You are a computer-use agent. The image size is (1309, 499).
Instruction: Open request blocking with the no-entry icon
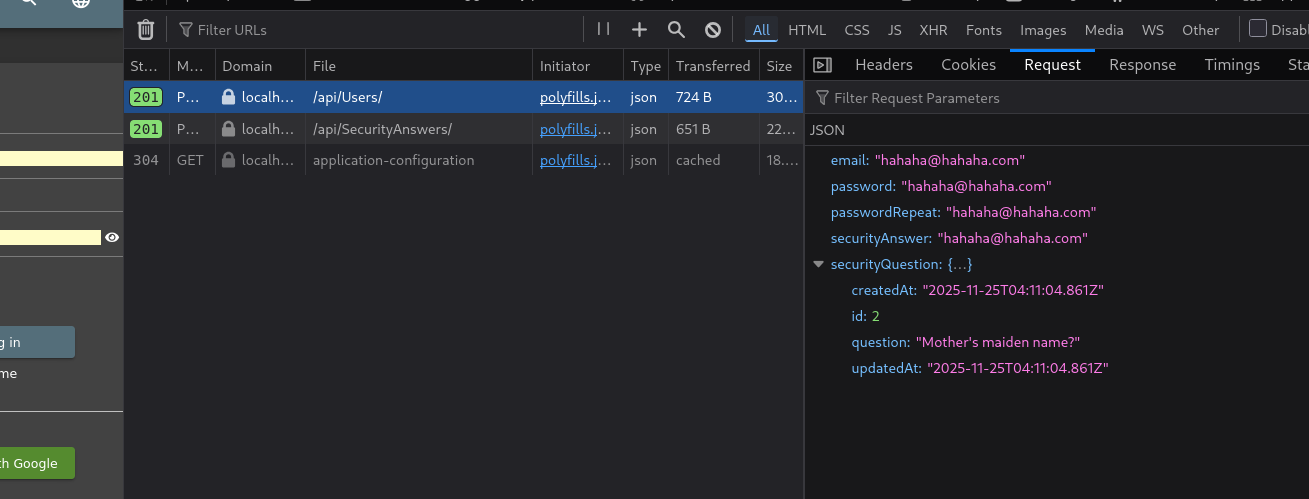tap(713, 30)
